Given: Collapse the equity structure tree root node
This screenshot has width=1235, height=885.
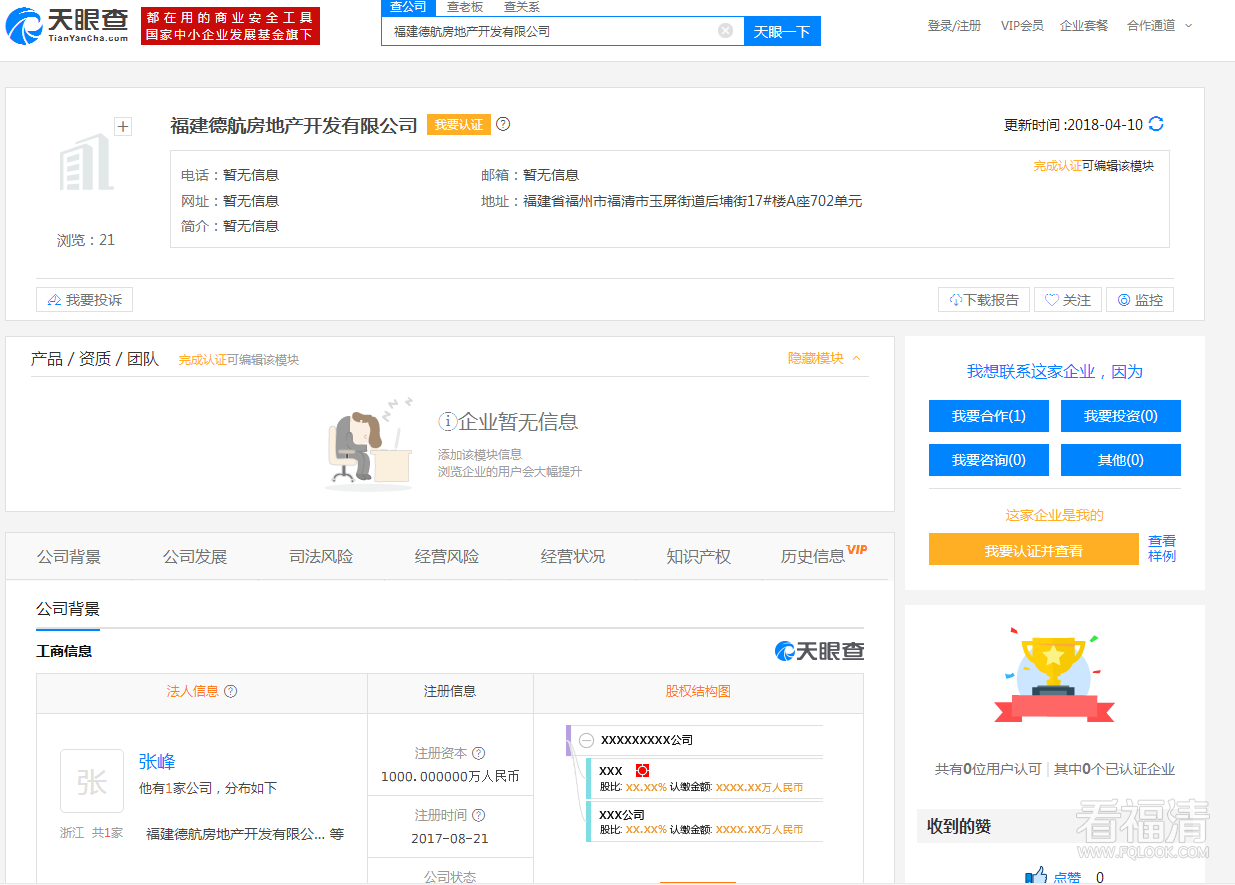Looking at the screenshot, I should pos(587,740).
